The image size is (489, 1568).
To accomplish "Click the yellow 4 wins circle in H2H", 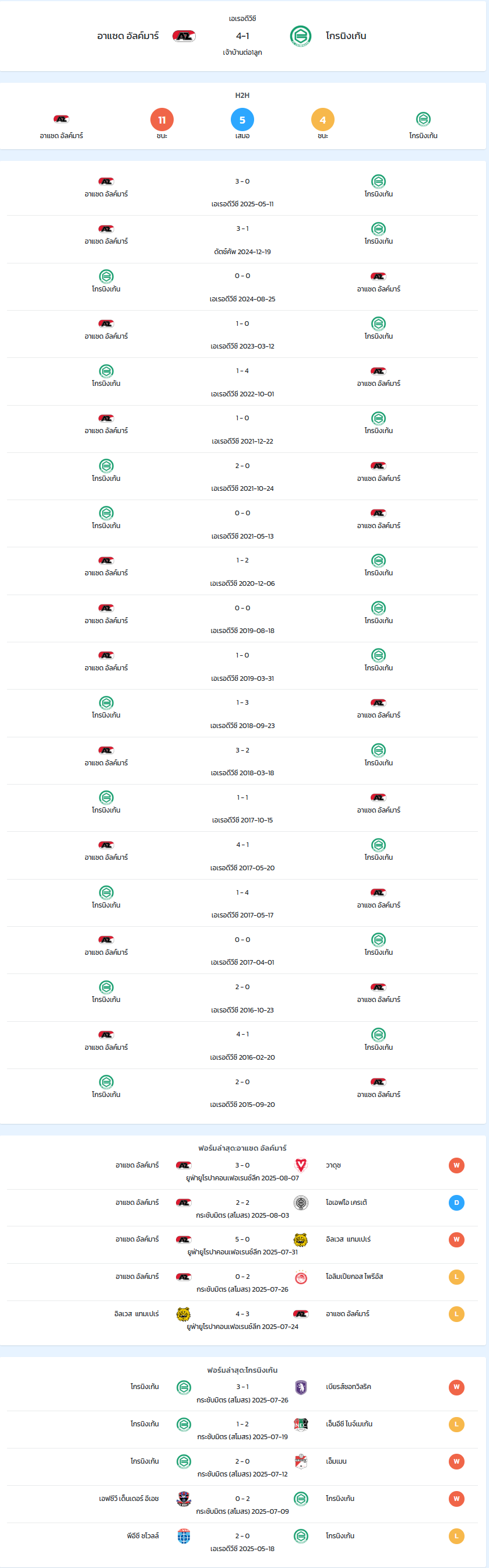I will click(x=323, y=120).
